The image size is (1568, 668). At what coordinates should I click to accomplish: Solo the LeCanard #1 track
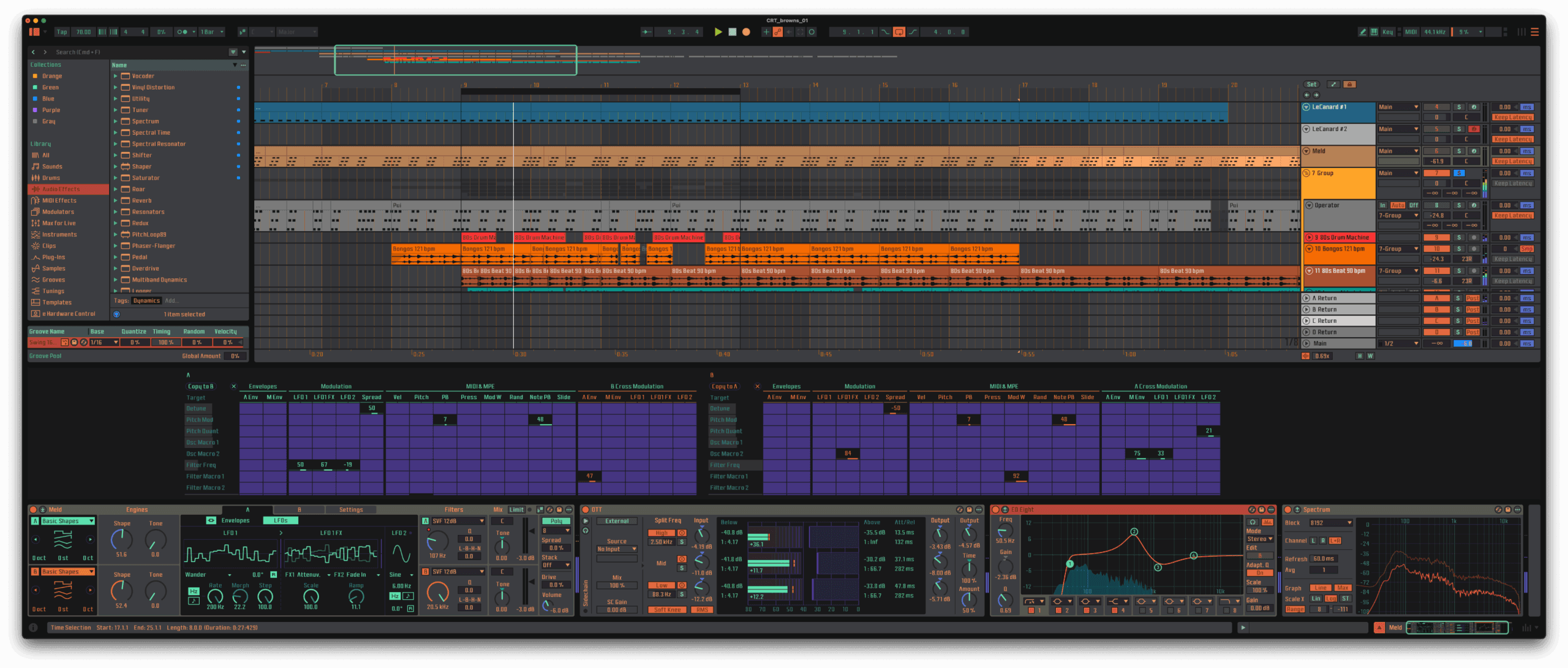point(1459,107)
